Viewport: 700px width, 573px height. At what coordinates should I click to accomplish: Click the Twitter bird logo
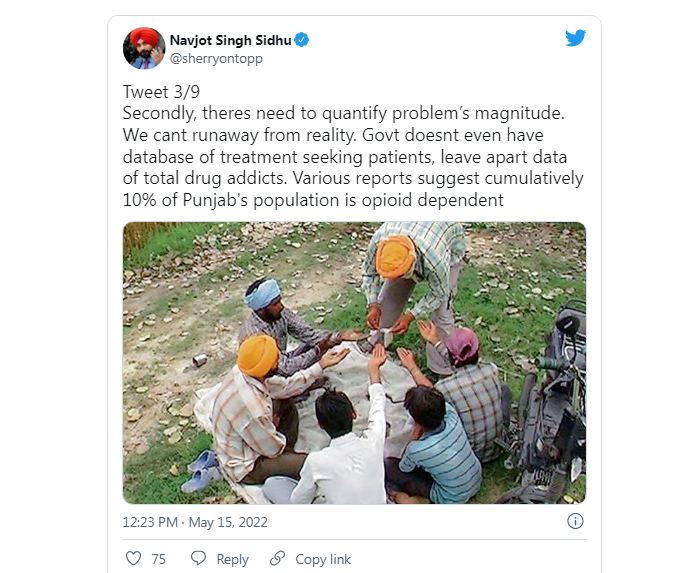[x=575, y=38]
